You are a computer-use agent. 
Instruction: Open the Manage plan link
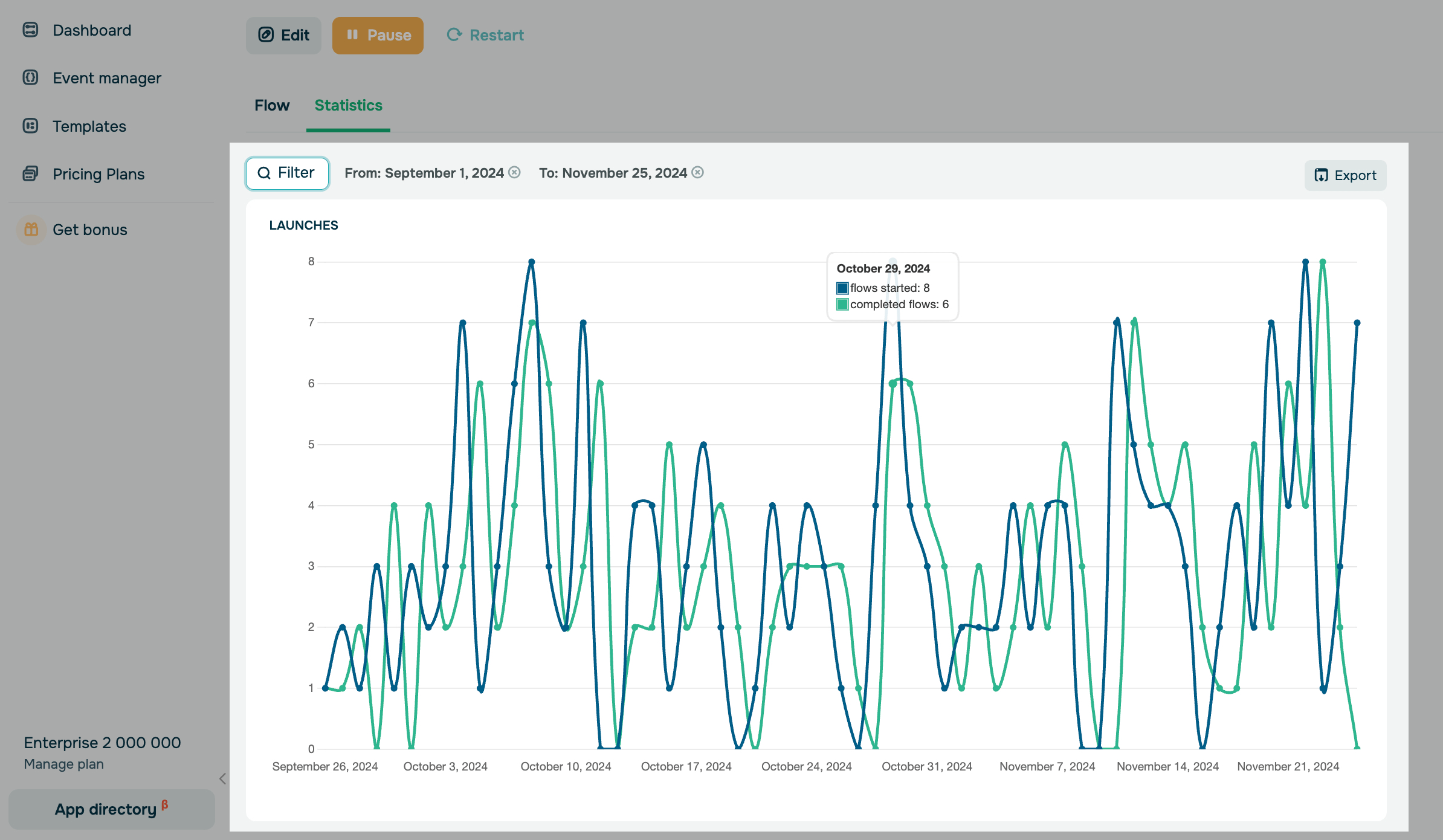[63, 764]
